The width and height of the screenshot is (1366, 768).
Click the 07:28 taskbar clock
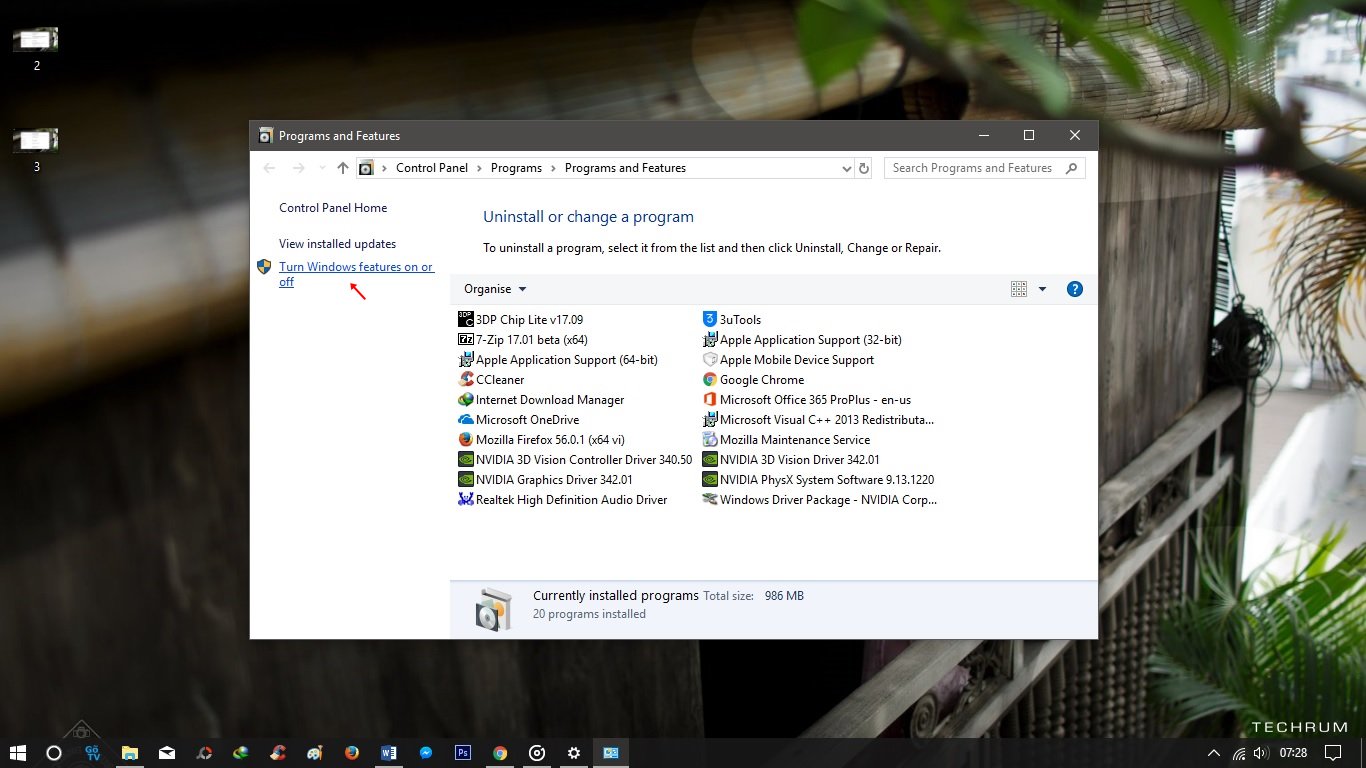click(1293, 753)
